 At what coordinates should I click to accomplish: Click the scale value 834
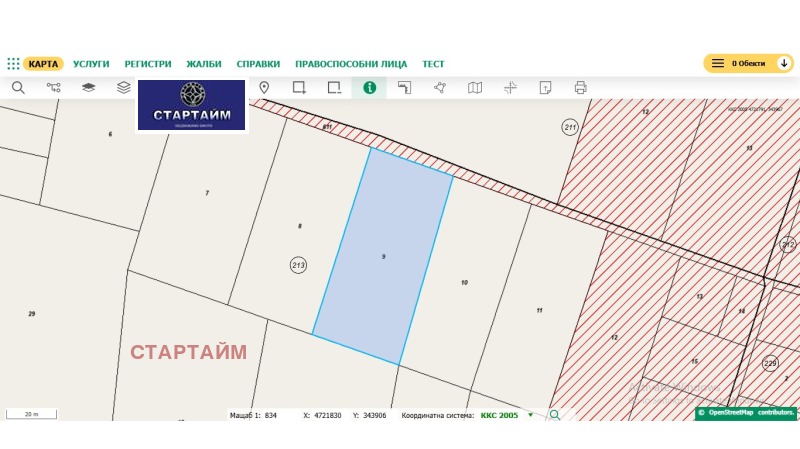tap(270, 415)
